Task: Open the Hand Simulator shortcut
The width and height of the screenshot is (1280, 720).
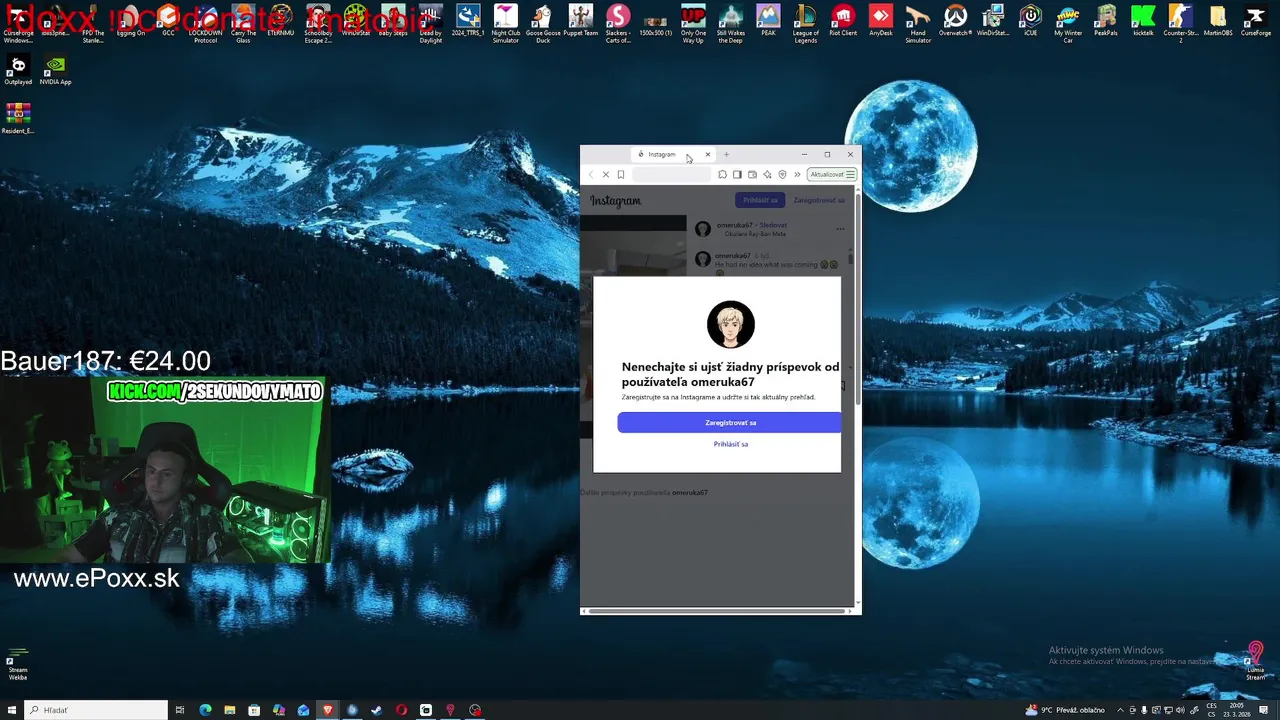Action: point(918,24)
